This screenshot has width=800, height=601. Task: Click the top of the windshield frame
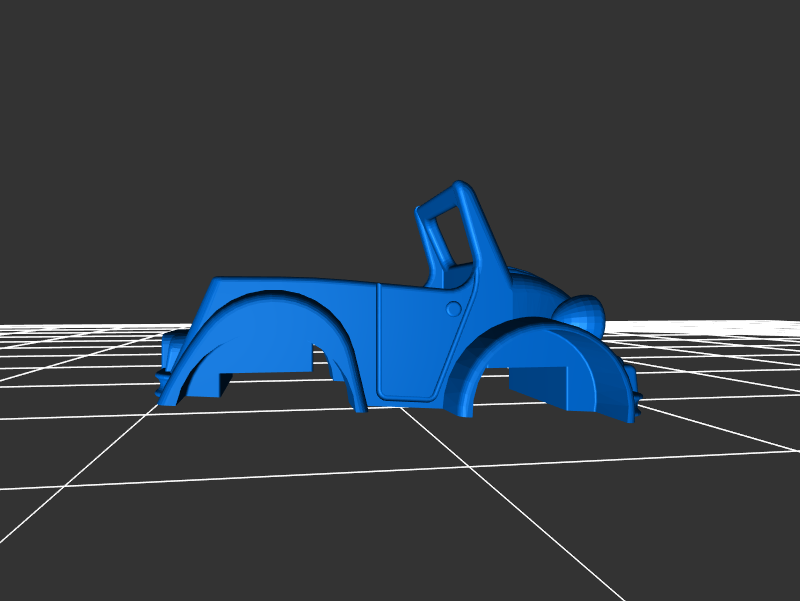462,187
